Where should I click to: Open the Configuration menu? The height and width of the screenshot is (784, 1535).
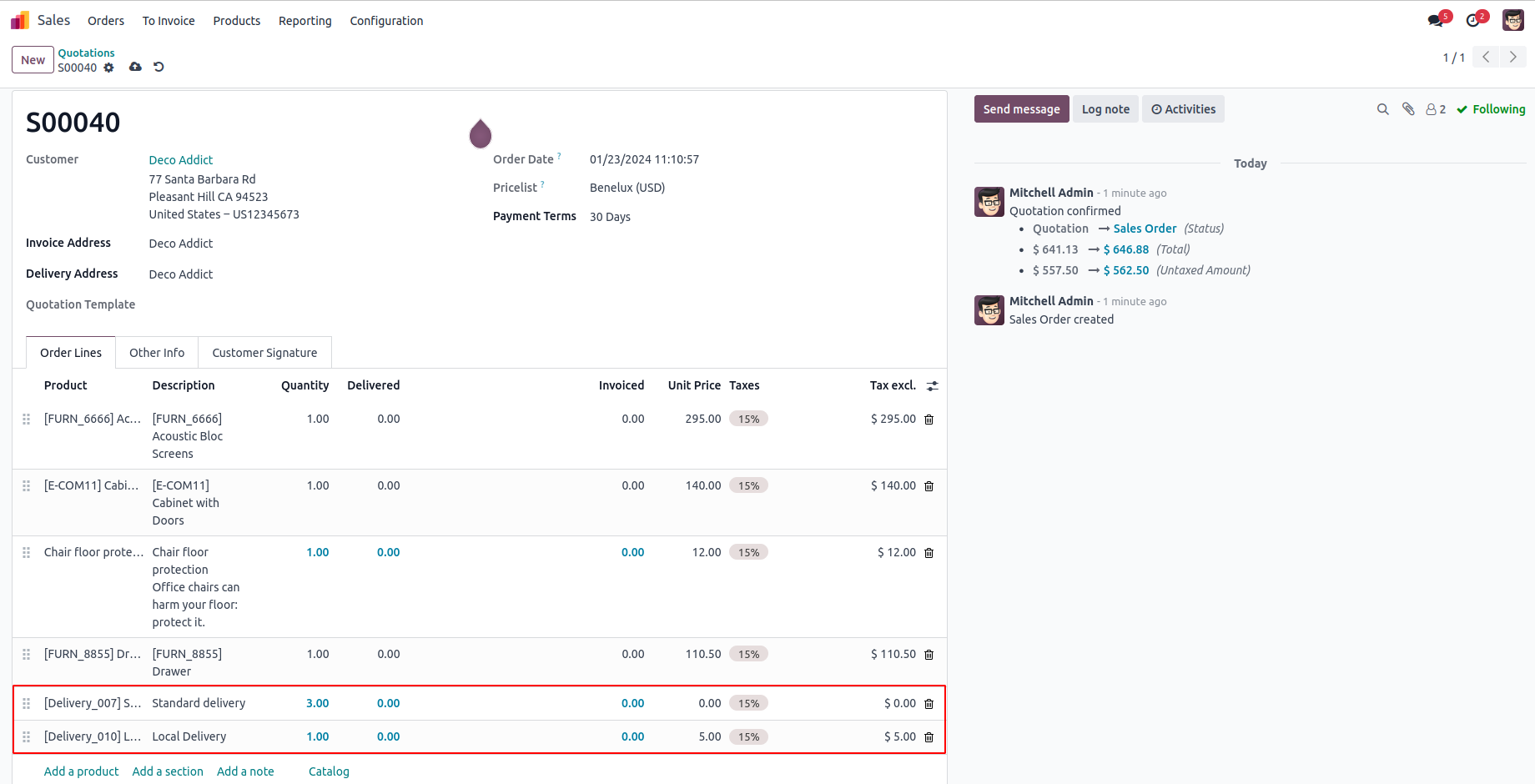point(386,21)
